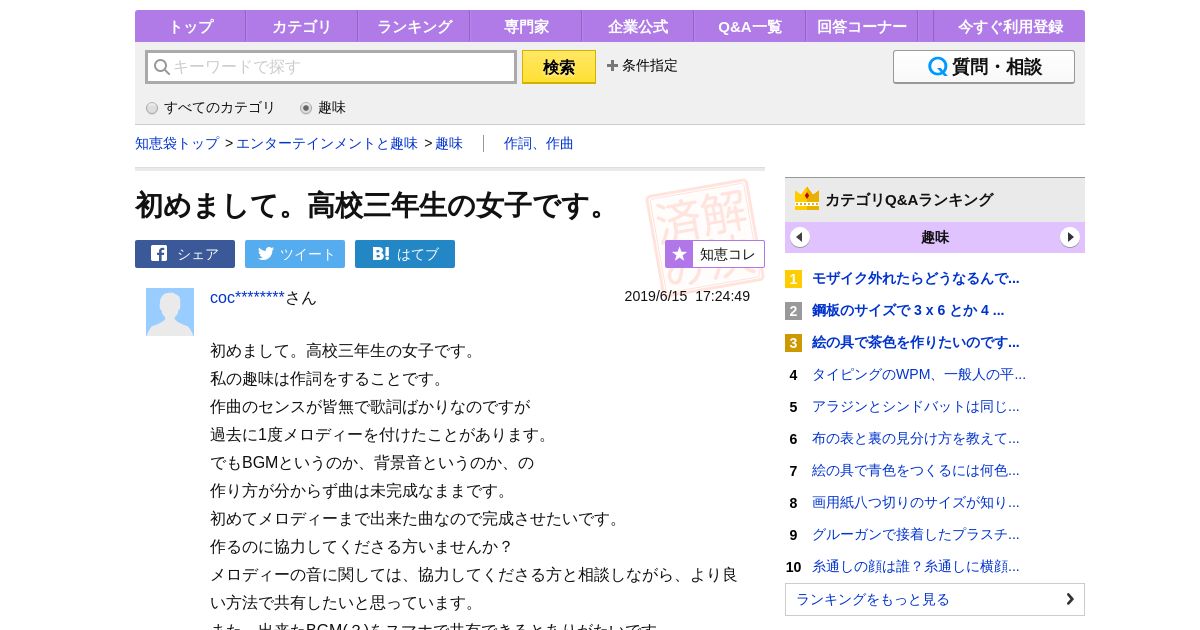The width and height of the screenshot is (1200, 630).
Task: Open ranking item 絵の具で青色をつくるには何色...
Action: (916, 470)
